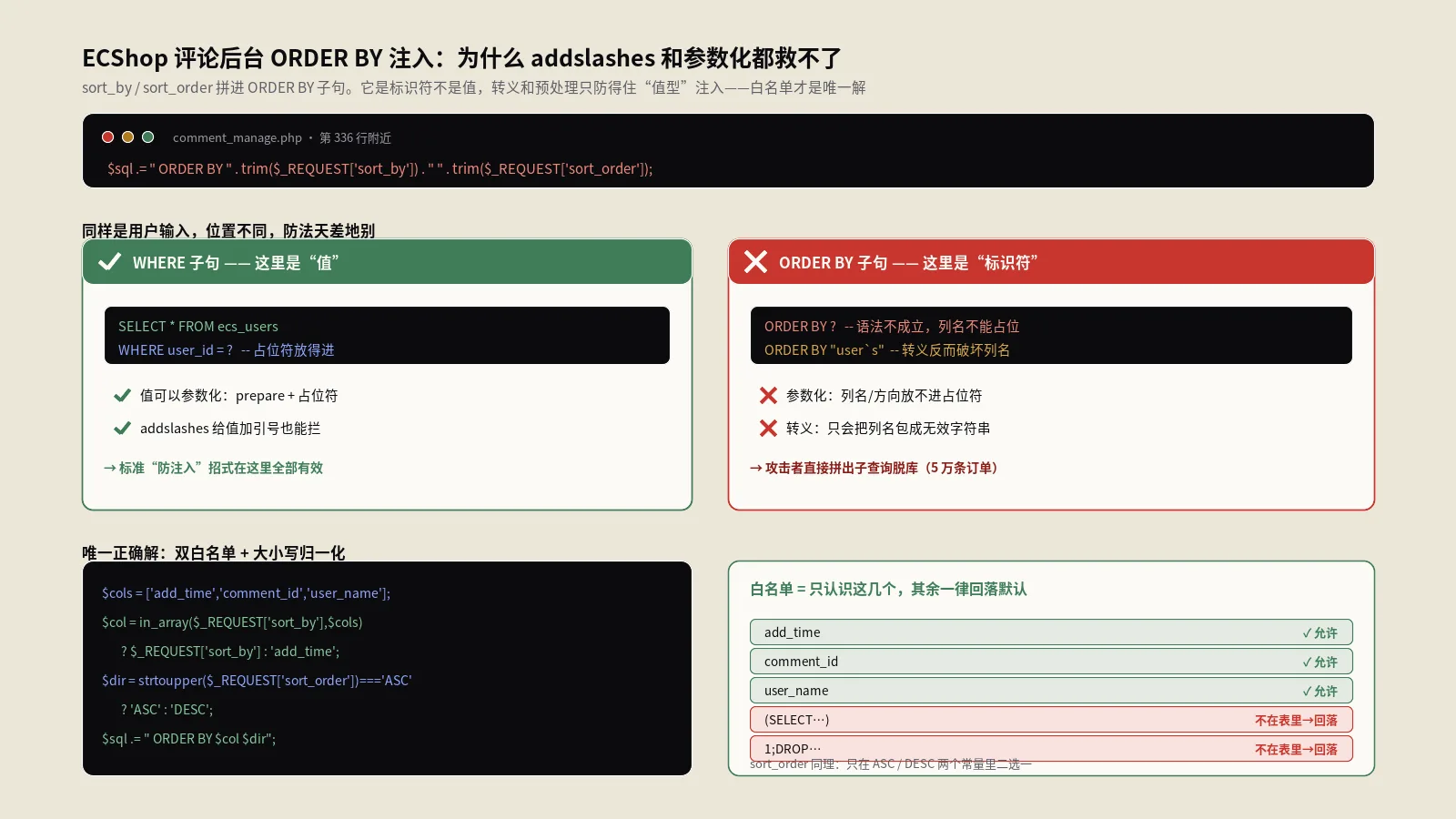
Task: Click the comment_manage.php file label
Action: click(282, 137)
